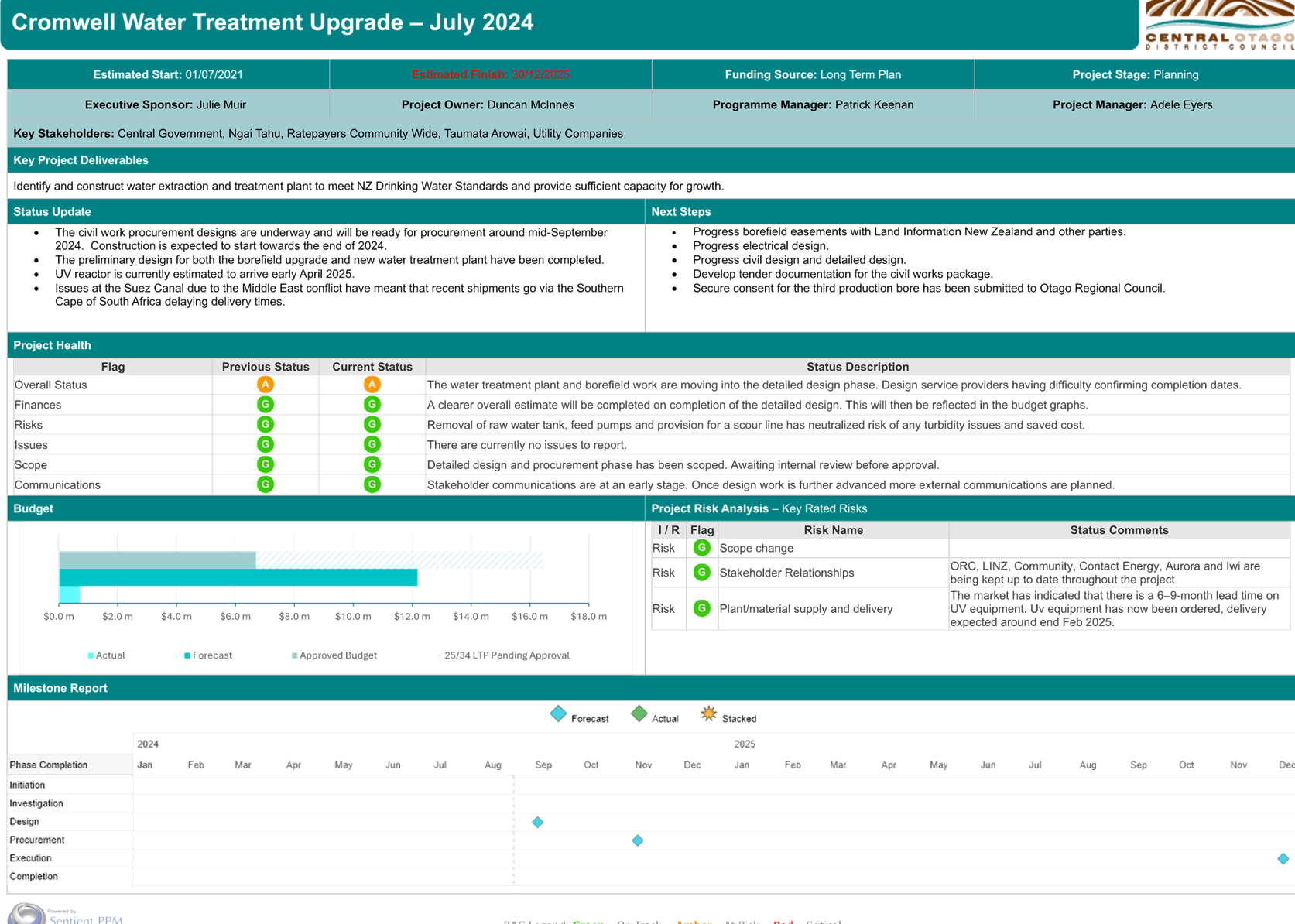
Task: Click the Stacked starburst legend icon
Action: point(709,714)
